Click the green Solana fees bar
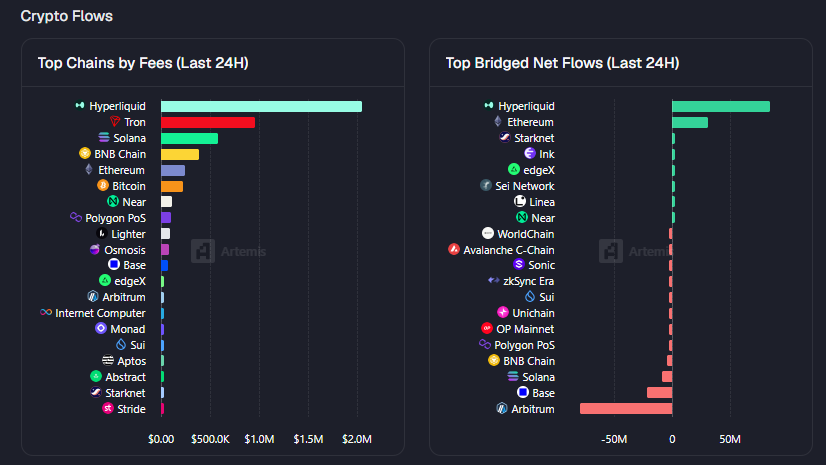This screenshot has height=465, width=826. click(x=190, y=138)
